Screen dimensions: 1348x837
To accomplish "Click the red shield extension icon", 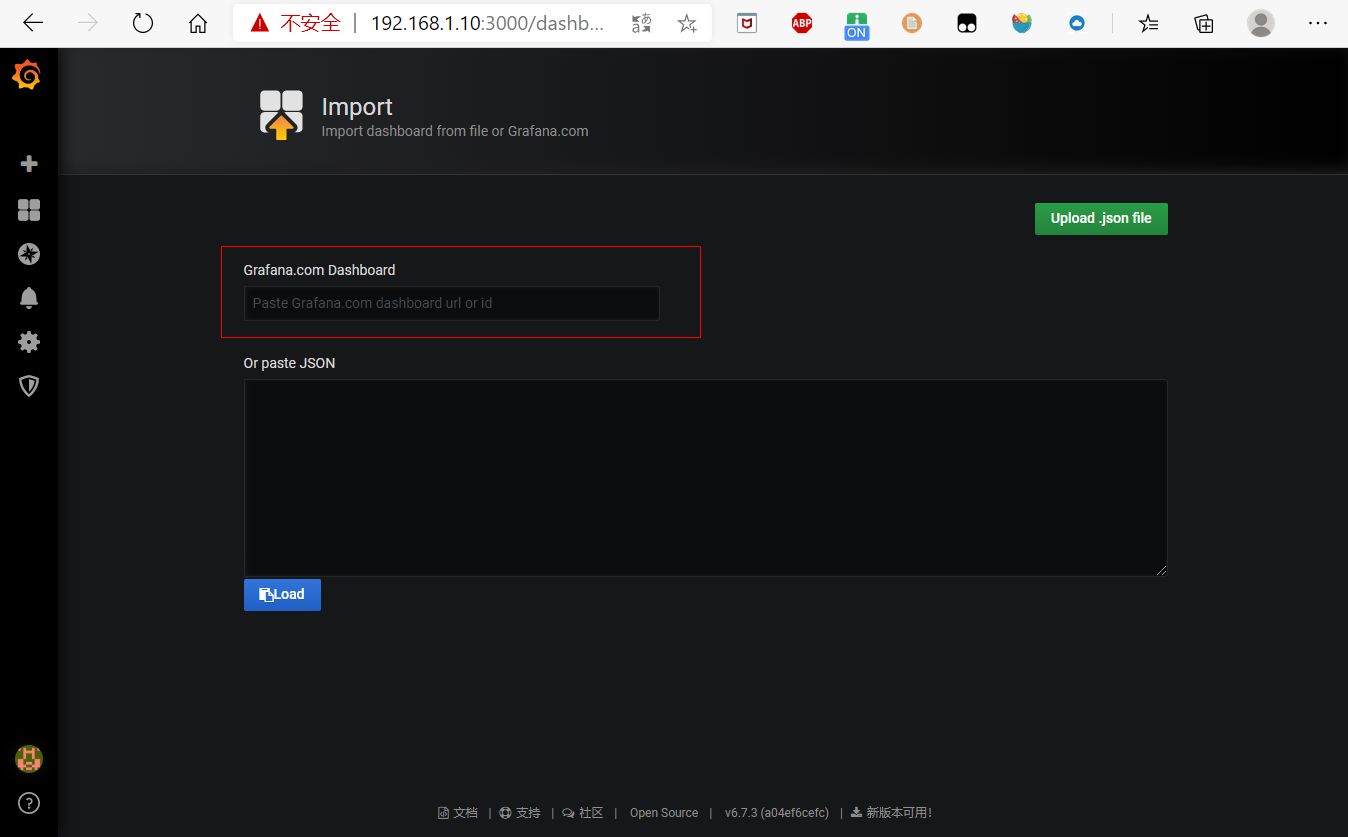I will coord(747,23).
